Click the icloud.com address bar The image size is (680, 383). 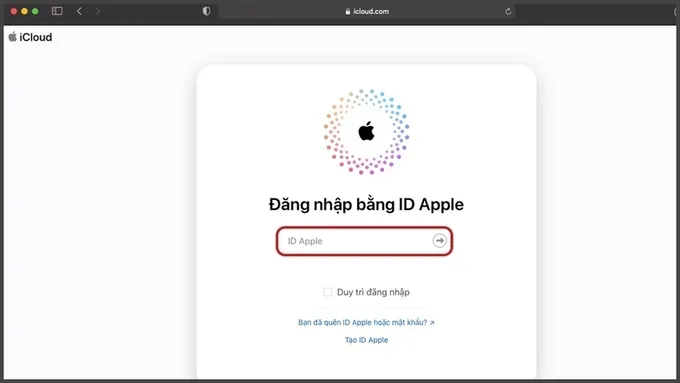coord(367,12)
